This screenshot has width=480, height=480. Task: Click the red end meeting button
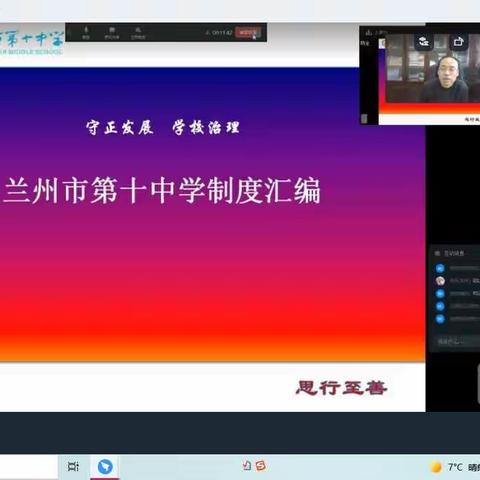(248, 33)
